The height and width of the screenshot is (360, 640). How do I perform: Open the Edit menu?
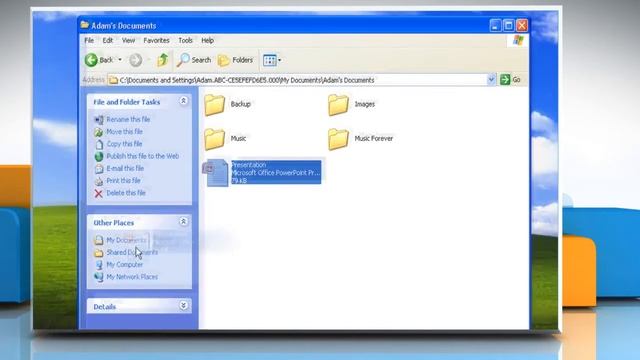click(x=108, y=40)
